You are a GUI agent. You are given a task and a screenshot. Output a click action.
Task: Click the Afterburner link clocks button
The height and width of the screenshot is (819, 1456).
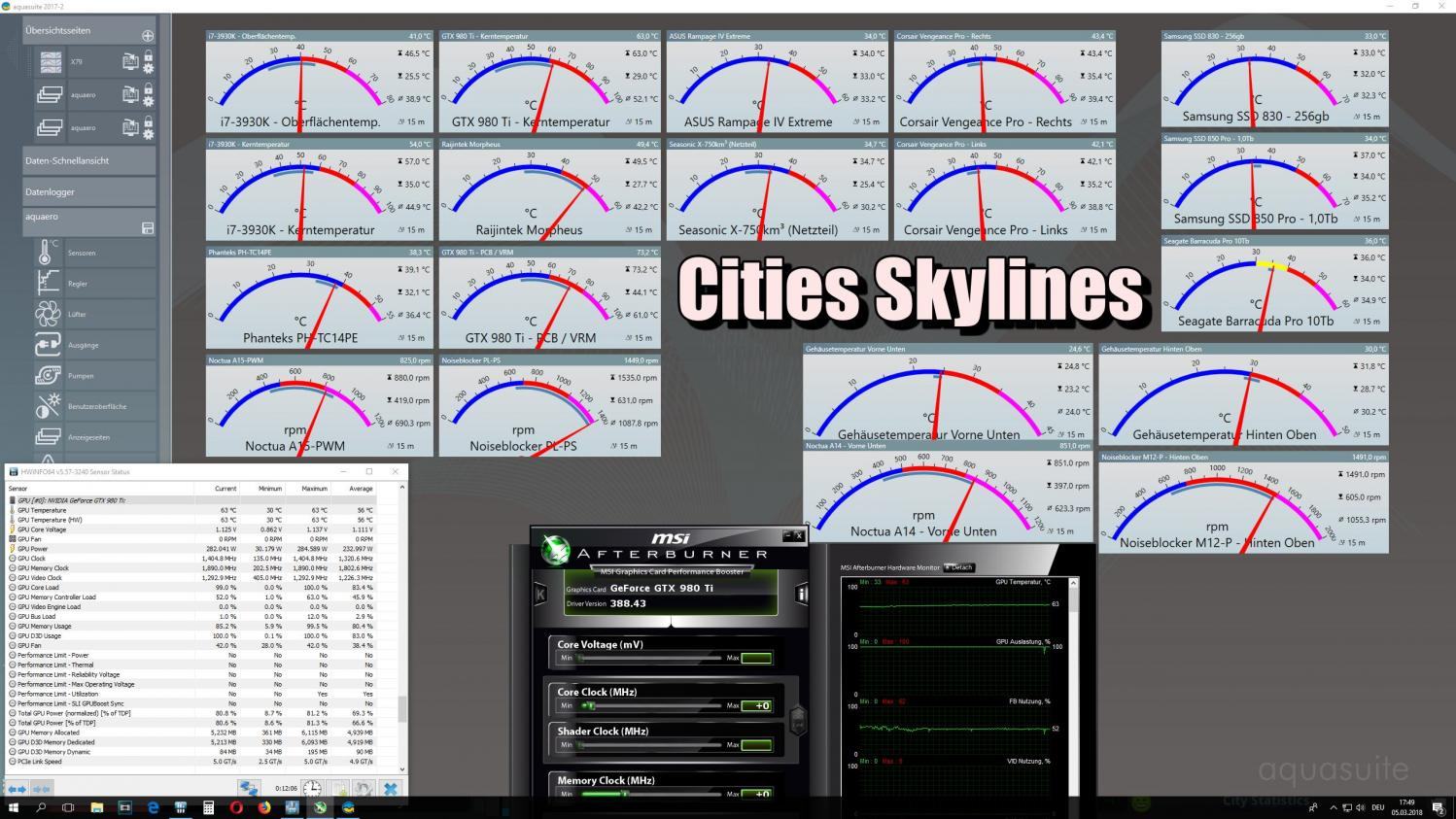point(799,720)
